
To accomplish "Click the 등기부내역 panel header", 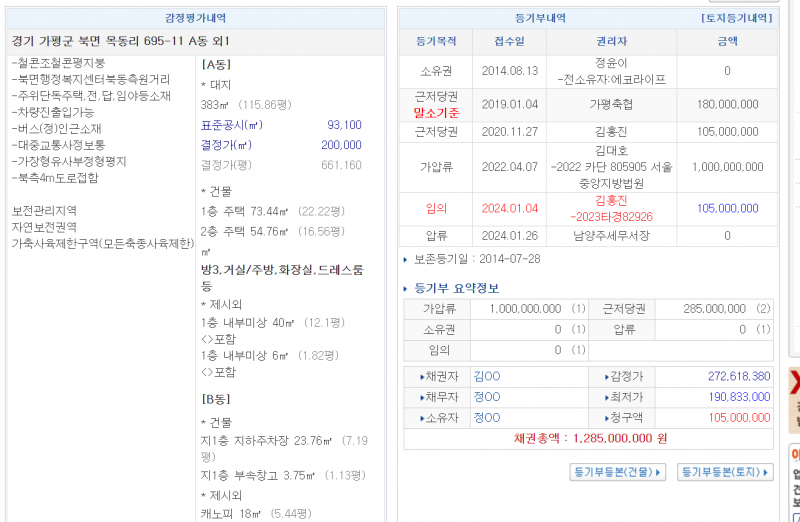I will pos(540,18).
